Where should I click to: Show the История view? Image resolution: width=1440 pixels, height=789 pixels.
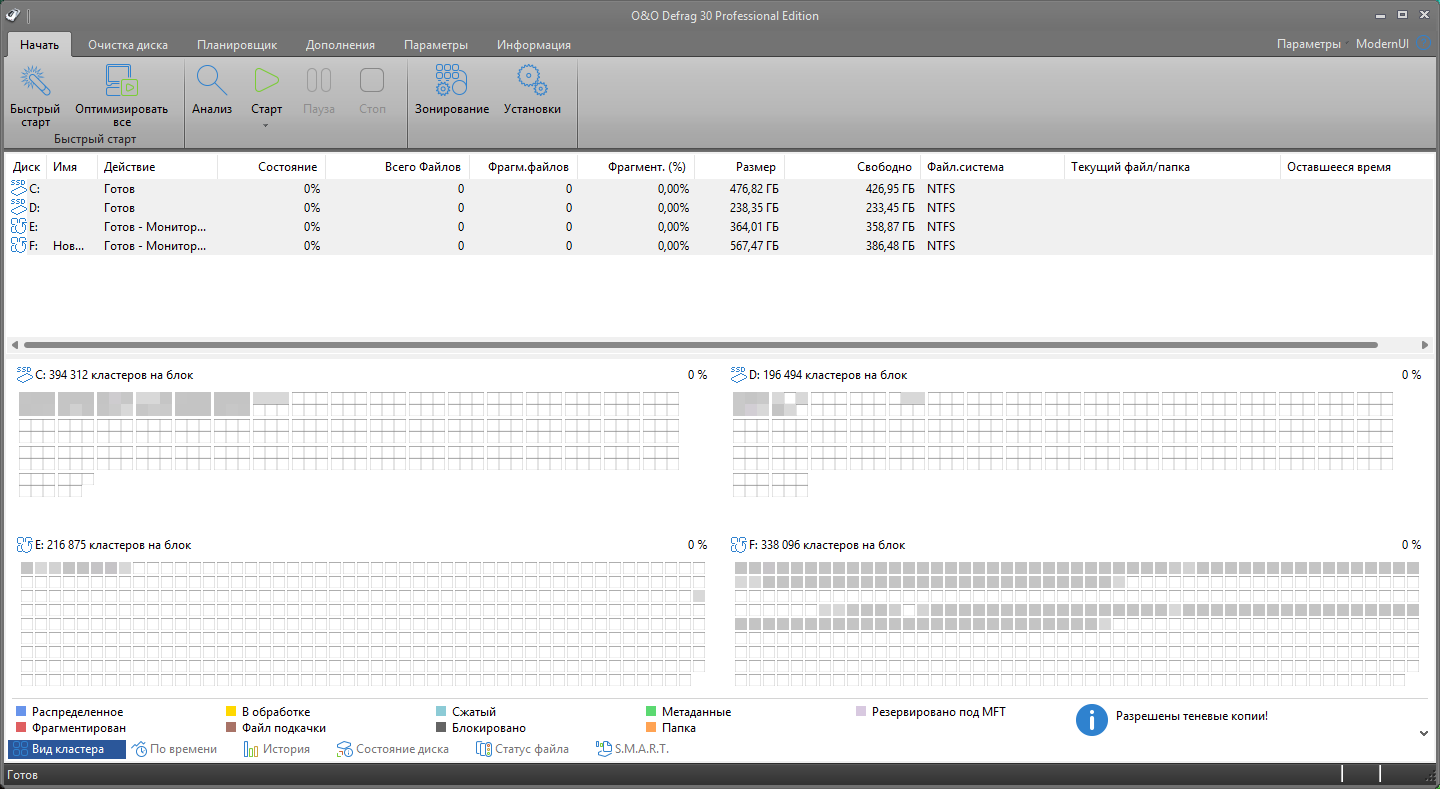277,749
